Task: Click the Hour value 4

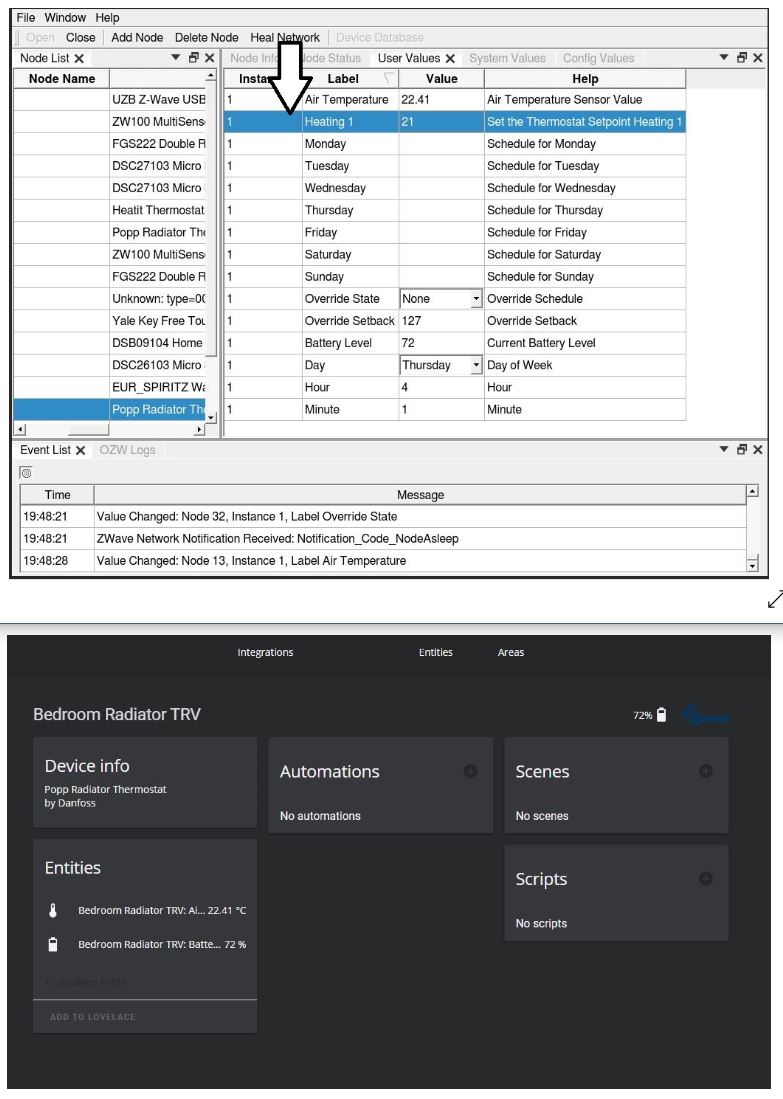Action: 441,387
